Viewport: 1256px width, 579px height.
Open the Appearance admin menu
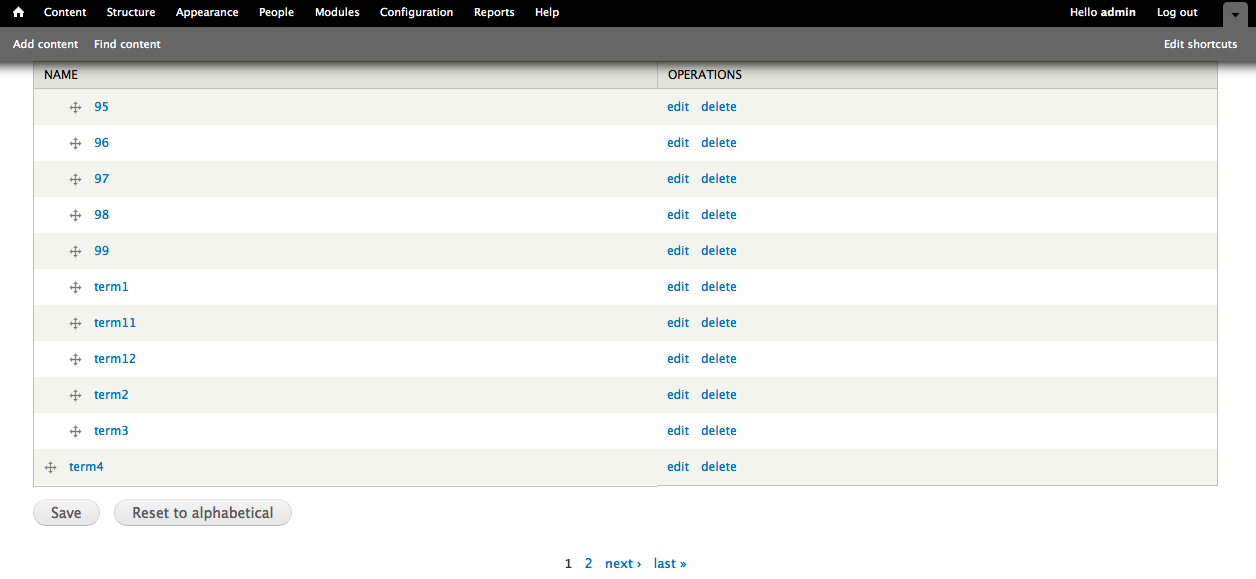pos(207,13)
